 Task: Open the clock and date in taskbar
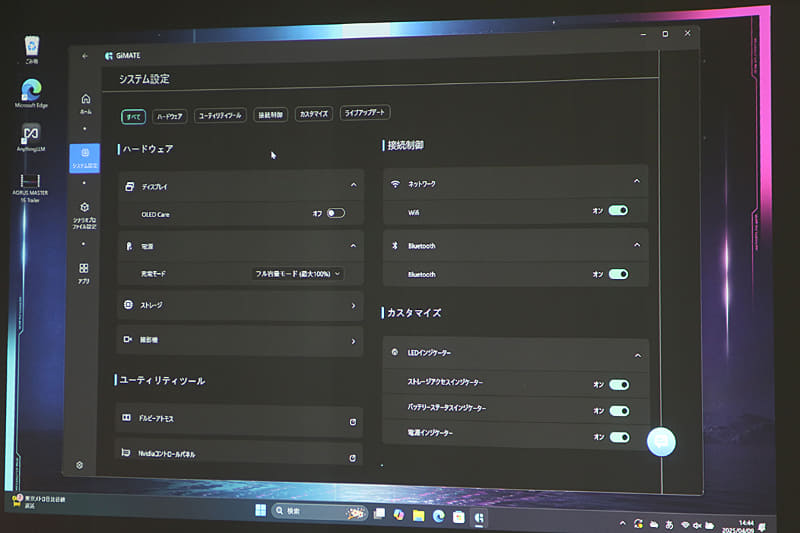tap(740, 526)
